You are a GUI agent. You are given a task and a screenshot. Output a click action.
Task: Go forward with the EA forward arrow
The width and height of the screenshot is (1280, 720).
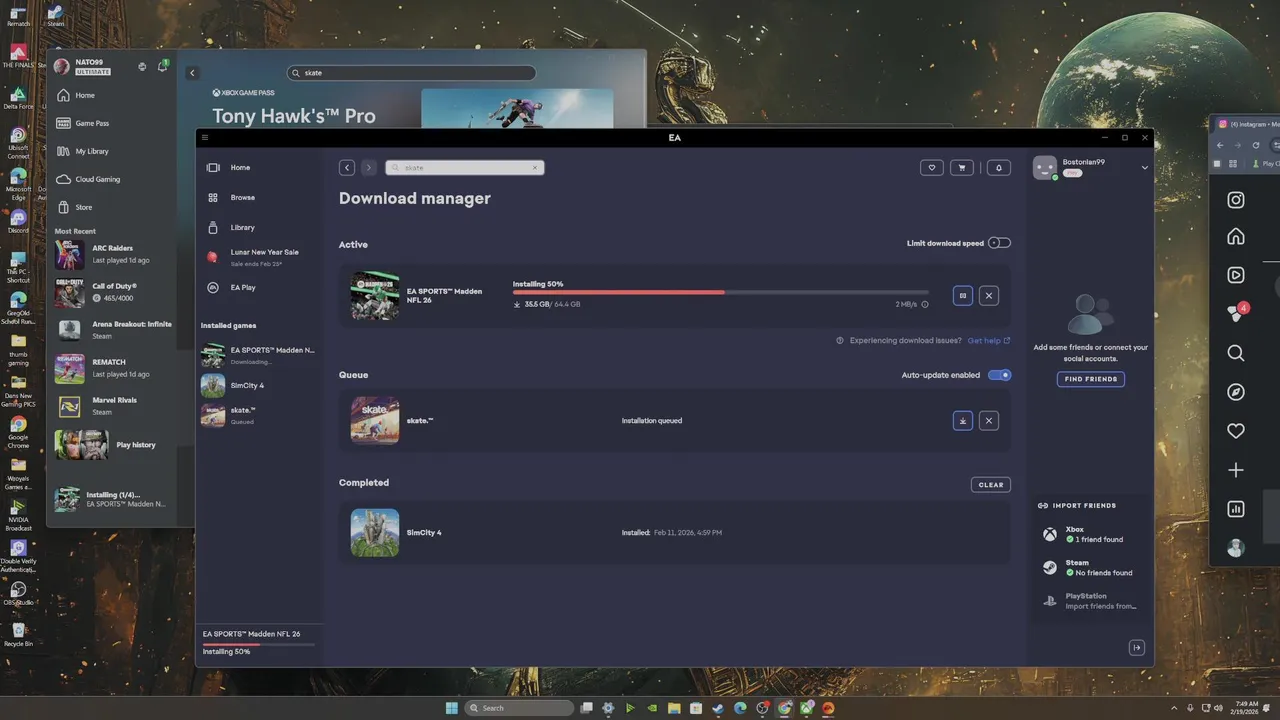coord(368,168)
